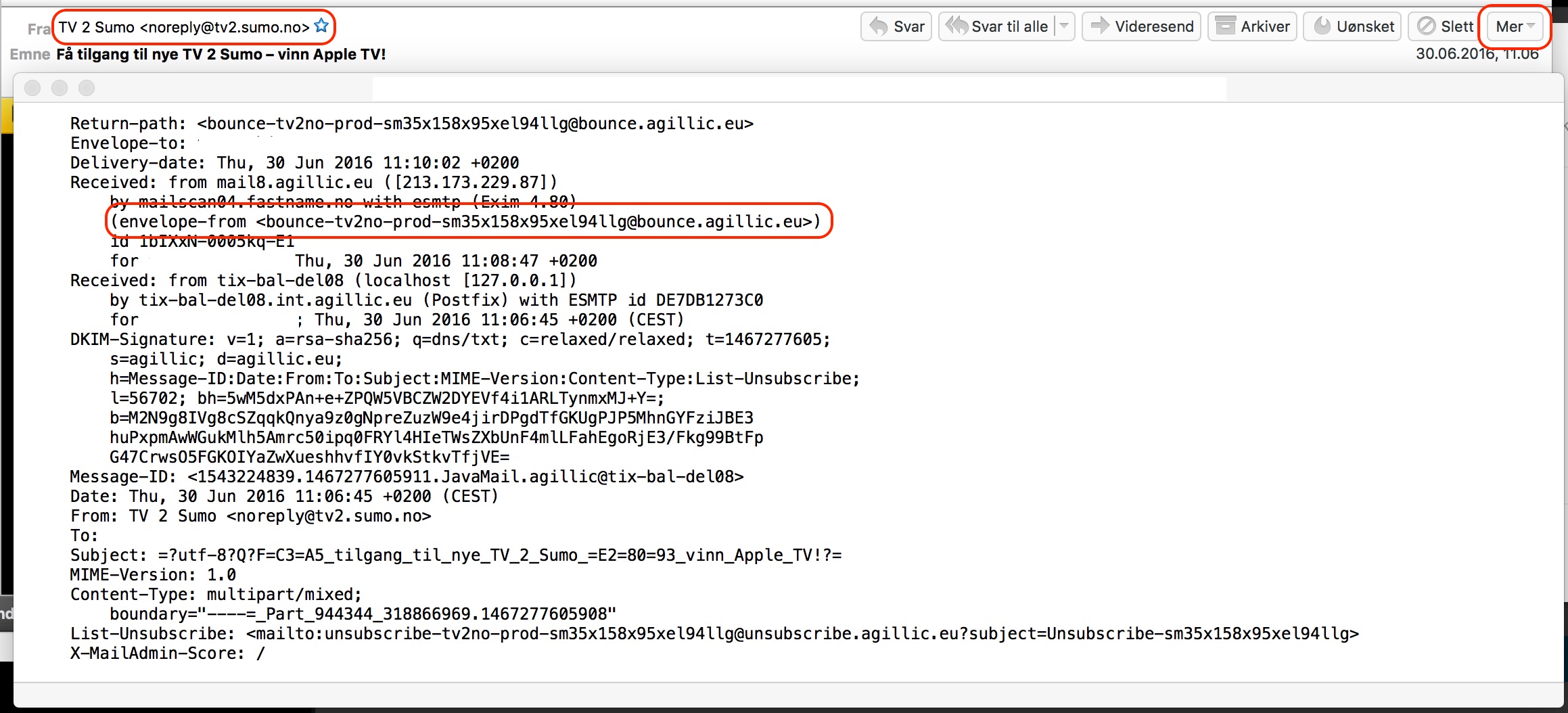
Task: Click the Delivery-date header line
Action: point(295,163)
